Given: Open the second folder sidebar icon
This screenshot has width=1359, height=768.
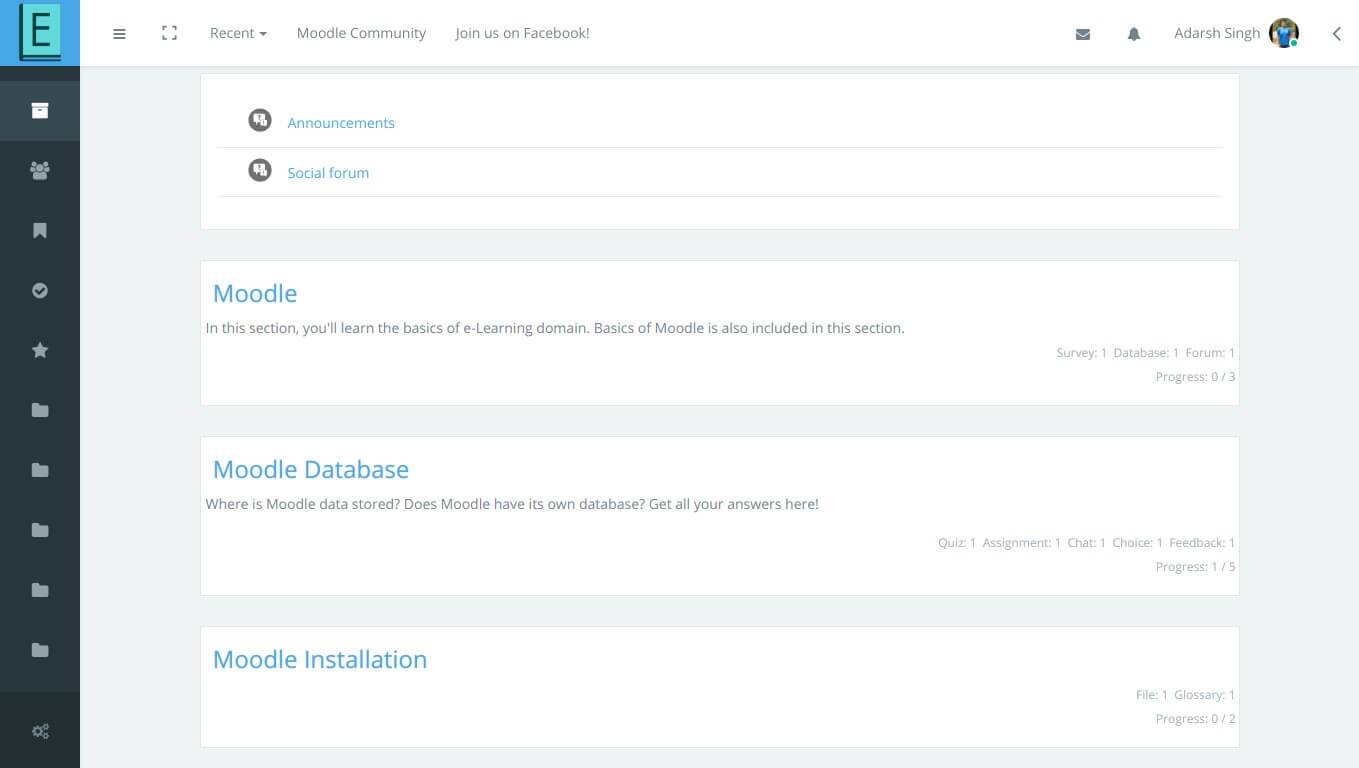Looking at the screenshot, I should 40,470.
